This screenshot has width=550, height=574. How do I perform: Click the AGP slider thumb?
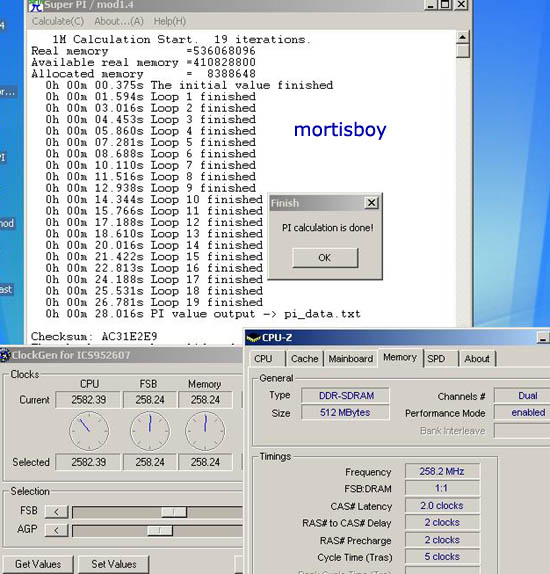pyautogui.click(x=159, y=530)
